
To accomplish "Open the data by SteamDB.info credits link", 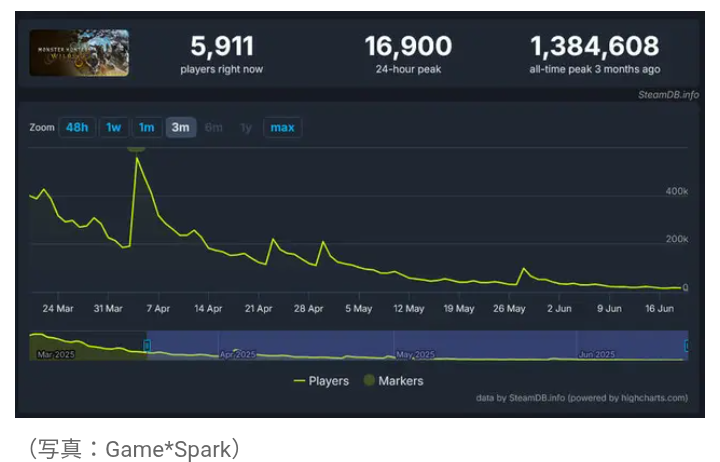I will tap(581, 398).
